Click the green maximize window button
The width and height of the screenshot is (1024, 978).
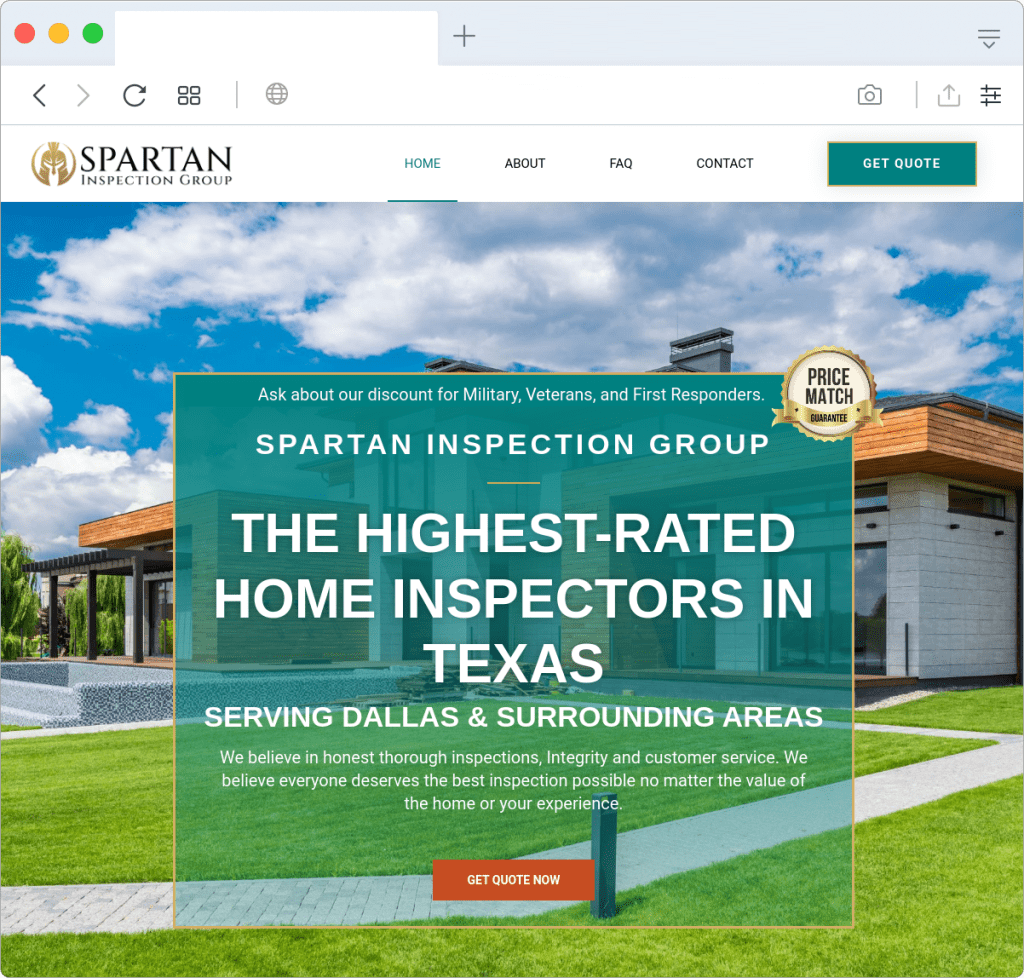click(x=93, y=33)
